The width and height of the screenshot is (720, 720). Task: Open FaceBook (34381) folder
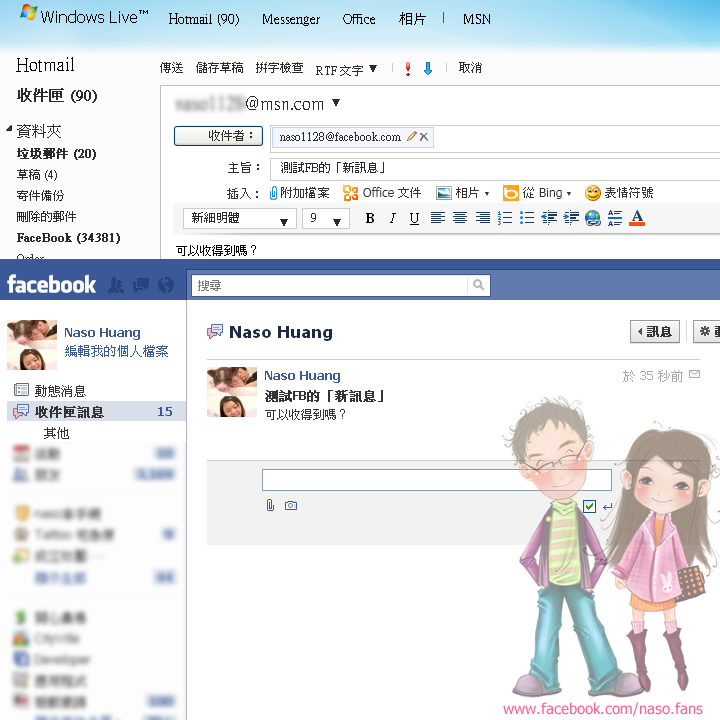coord(68,237)
